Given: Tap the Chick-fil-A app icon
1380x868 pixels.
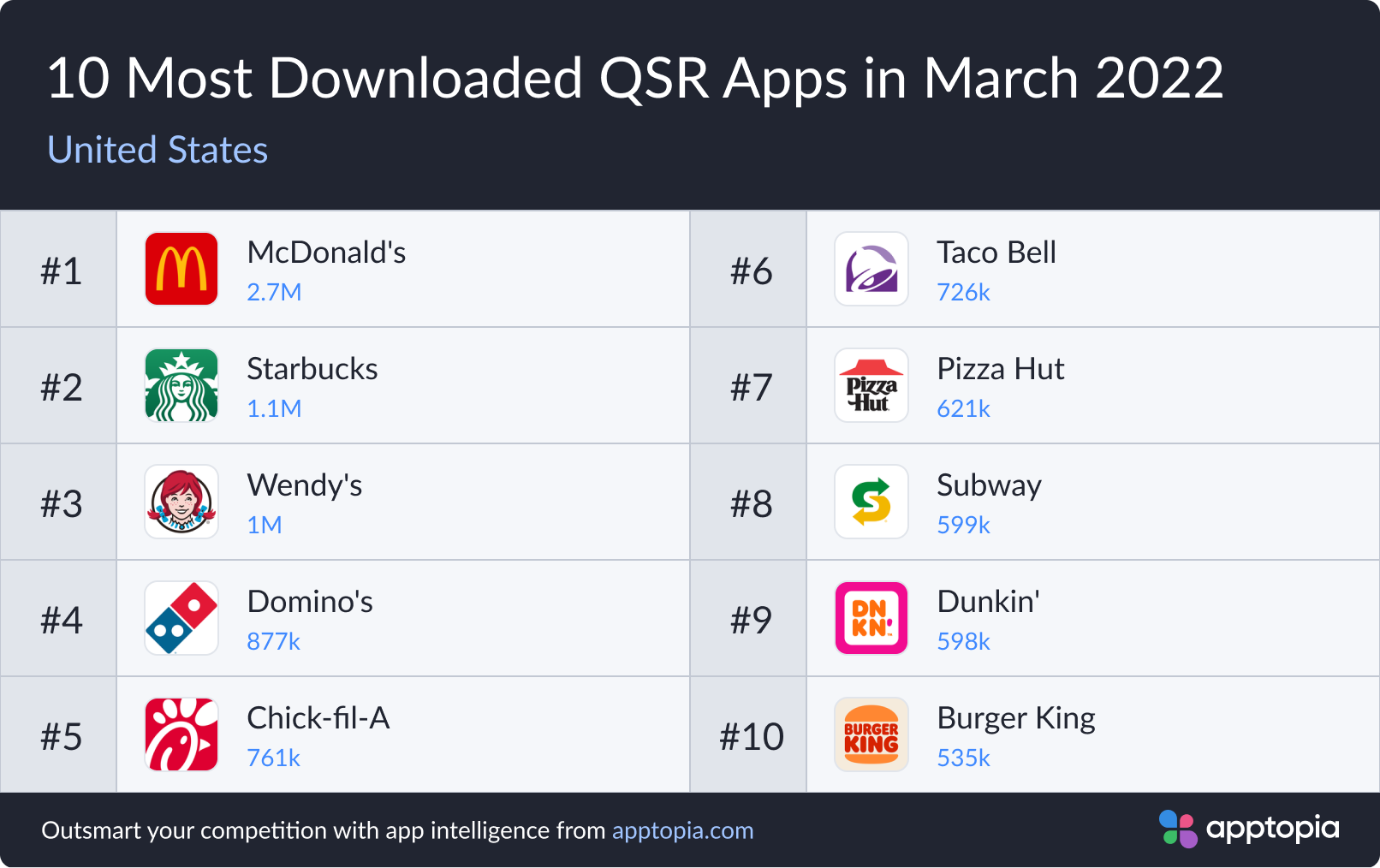Looking at the screenshot, I should click(x=181, y=734).
